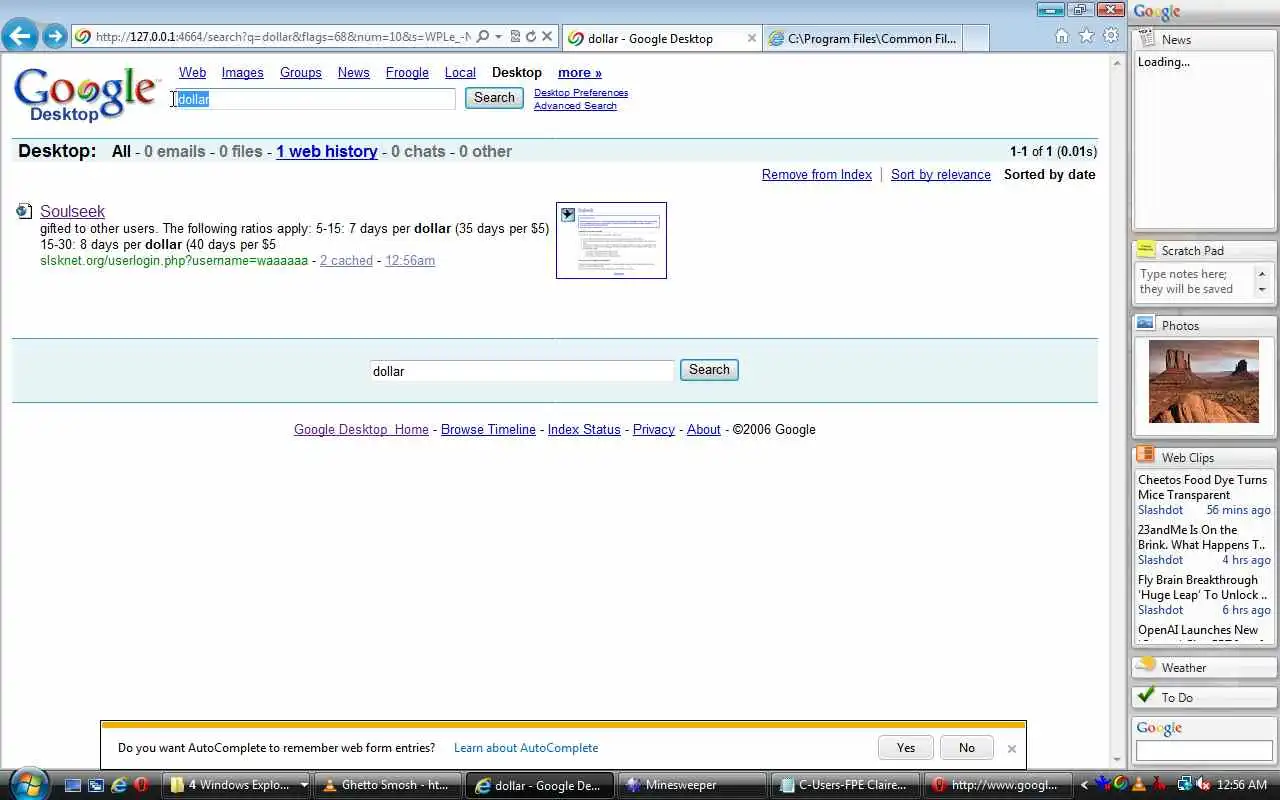
Task: Click 'Remove from Index' link
Action: pyautogui.click(x=817, y=174)
